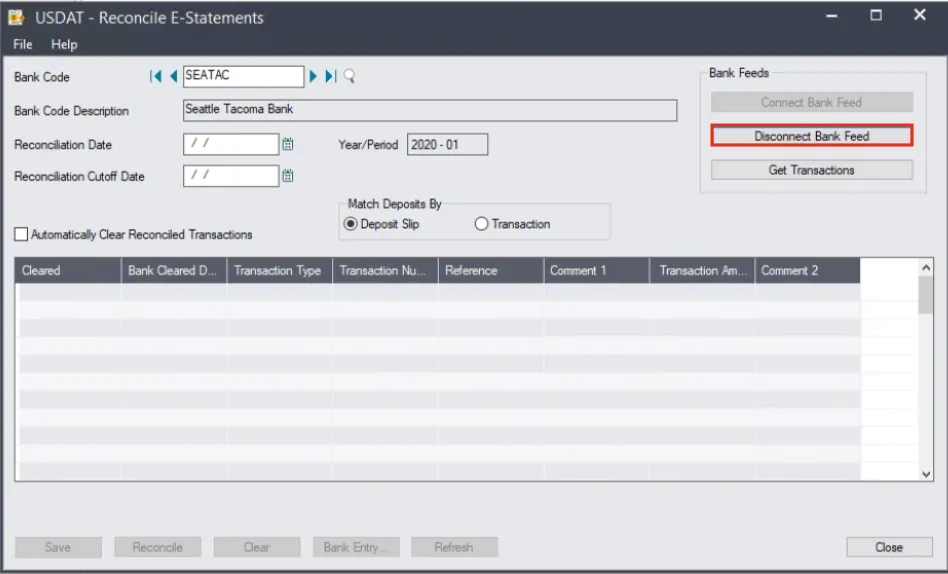The width and height of the screenshot is (948, 574).
Task: Minimize the Reconcile E-Statements window
Action: pos(832,16)
